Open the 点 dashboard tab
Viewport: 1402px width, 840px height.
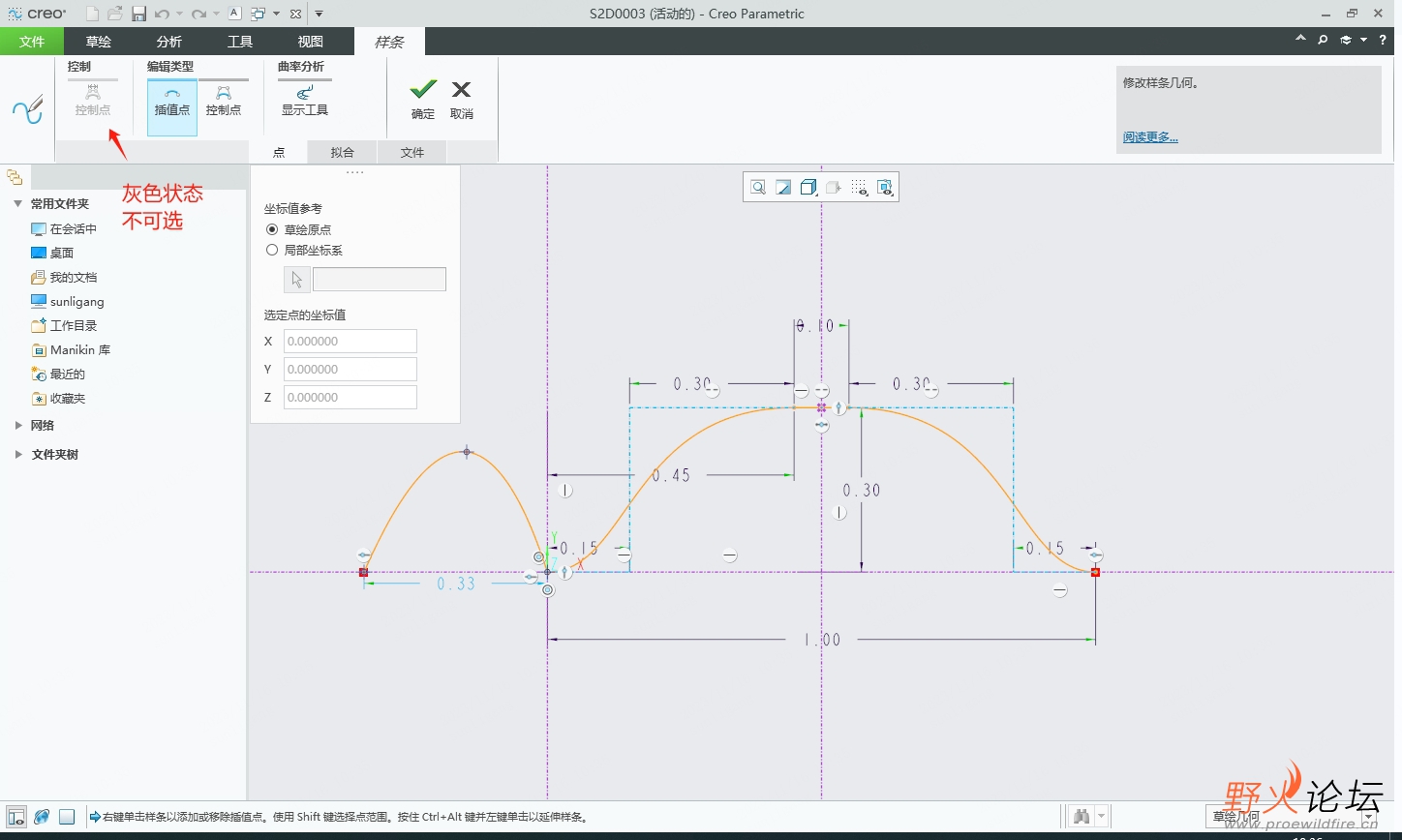[279, 152]
